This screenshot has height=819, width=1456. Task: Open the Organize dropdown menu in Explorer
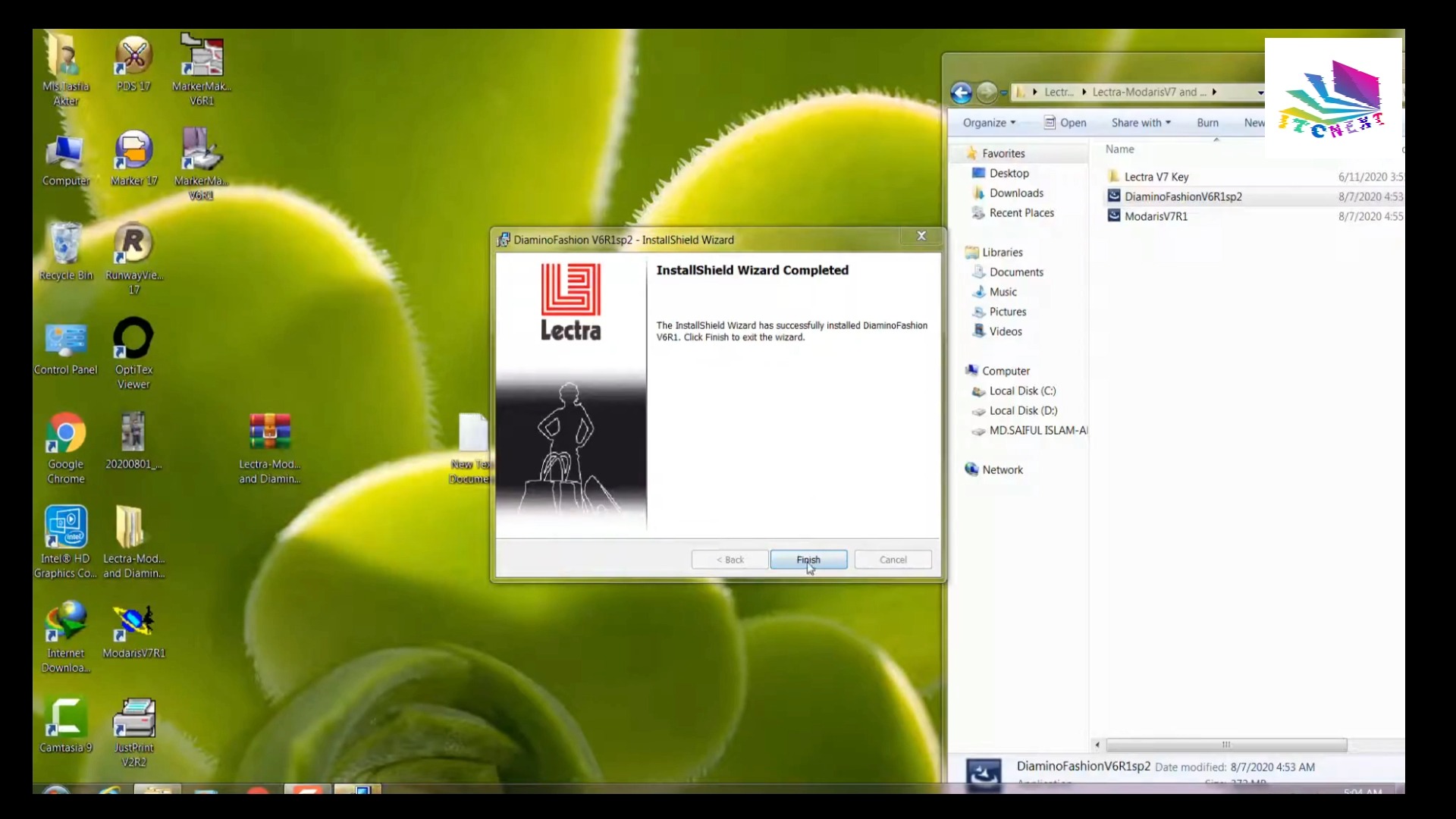click(989, 123)
